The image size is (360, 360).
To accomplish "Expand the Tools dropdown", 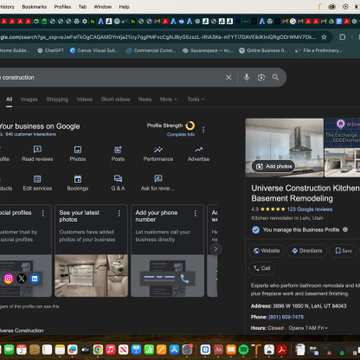I will 196,99.
